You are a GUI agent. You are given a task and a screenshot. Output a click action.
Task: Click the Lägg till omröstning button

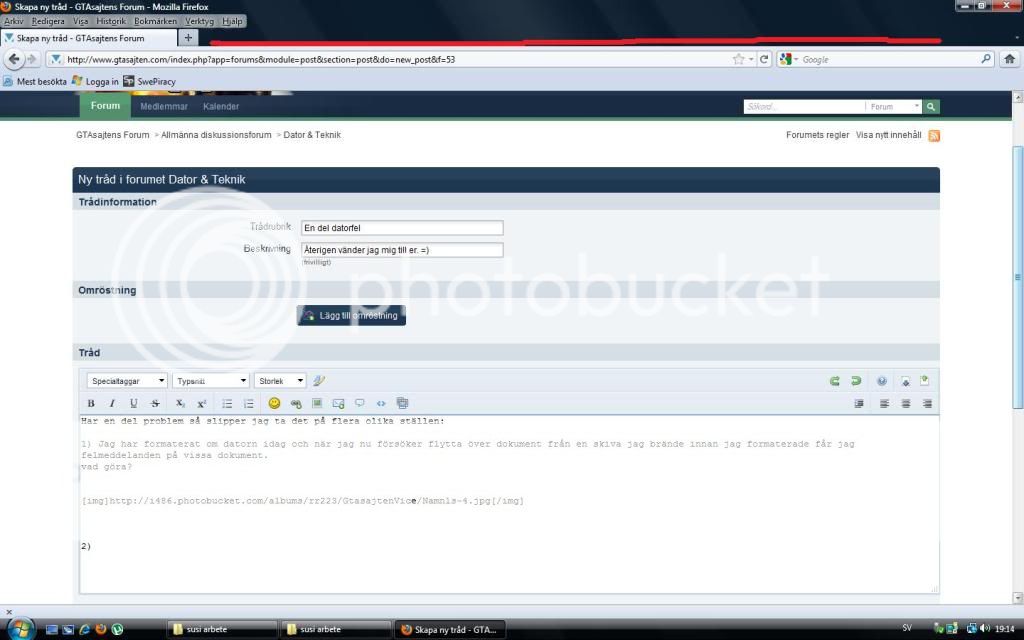coord(351,315)
